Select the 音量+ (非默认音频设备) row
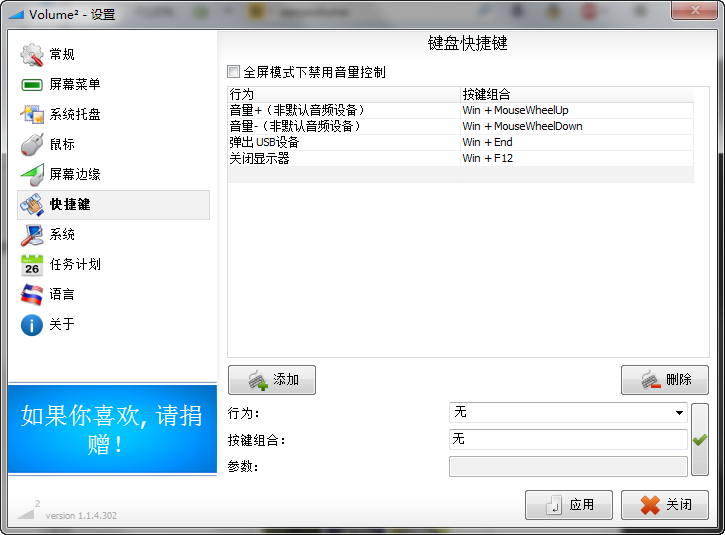This screenshot has width=725, height=535. (x=461, y=111)
